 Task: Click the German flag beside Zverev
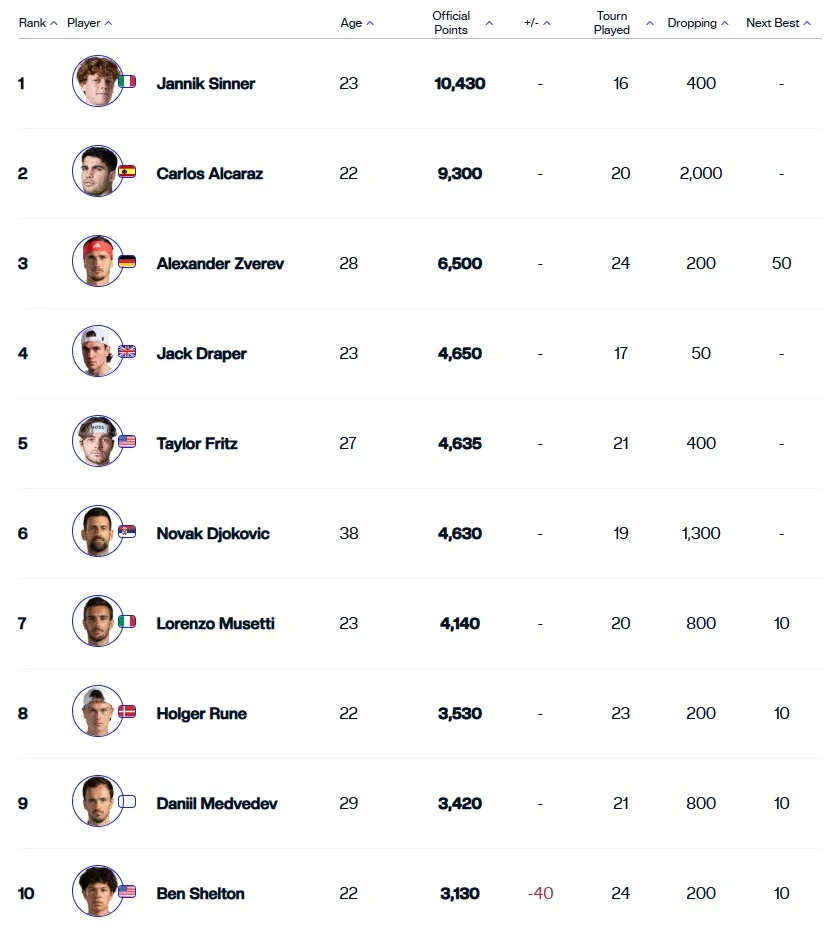127,262
